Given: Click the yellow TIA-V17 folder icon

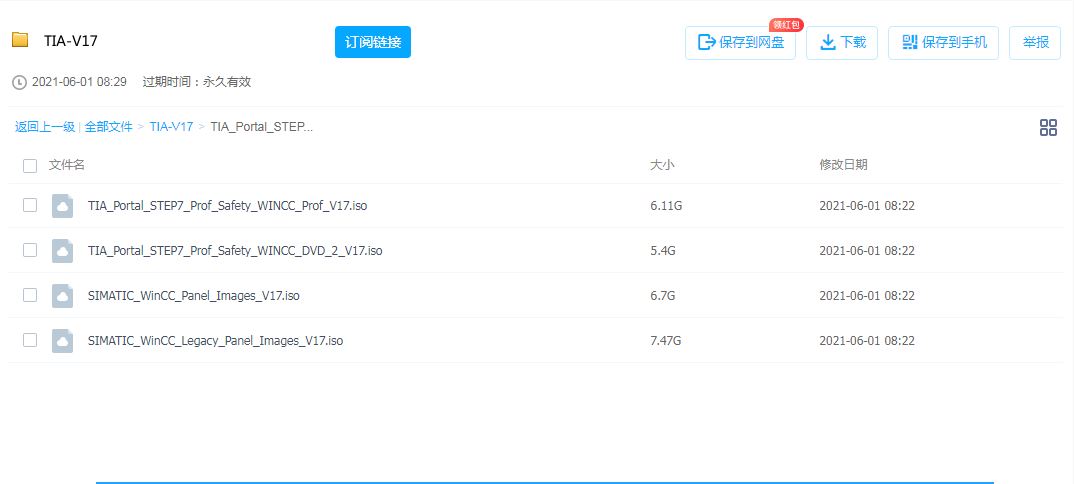Looking at the screenshot, I should tap(20, 40).
